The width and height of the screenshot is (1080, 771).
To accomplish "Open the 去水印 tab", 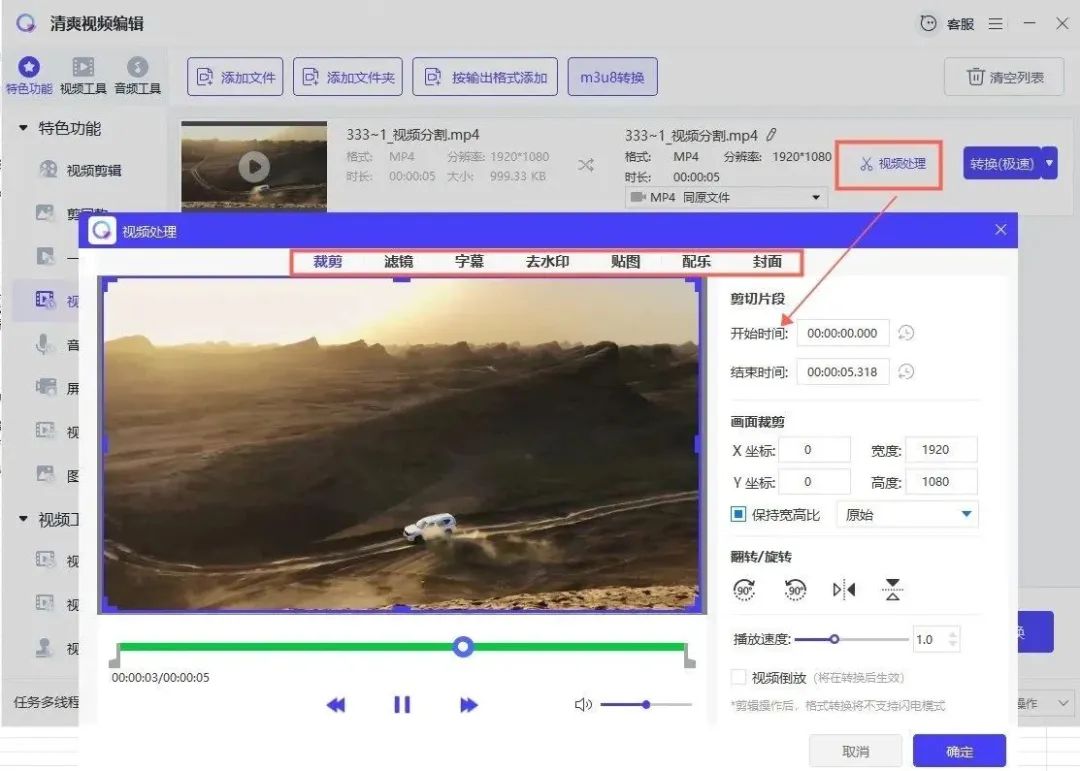I will (547, 262).
